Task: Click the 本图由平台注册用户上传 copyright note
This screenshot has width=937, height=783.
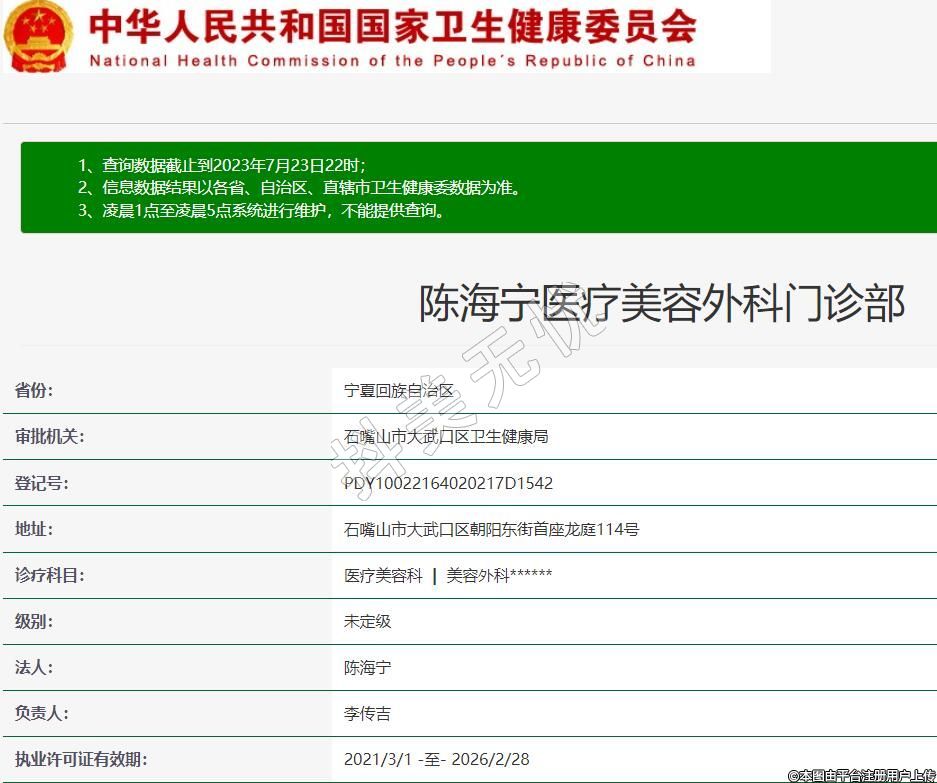Action: pos(861,775)
